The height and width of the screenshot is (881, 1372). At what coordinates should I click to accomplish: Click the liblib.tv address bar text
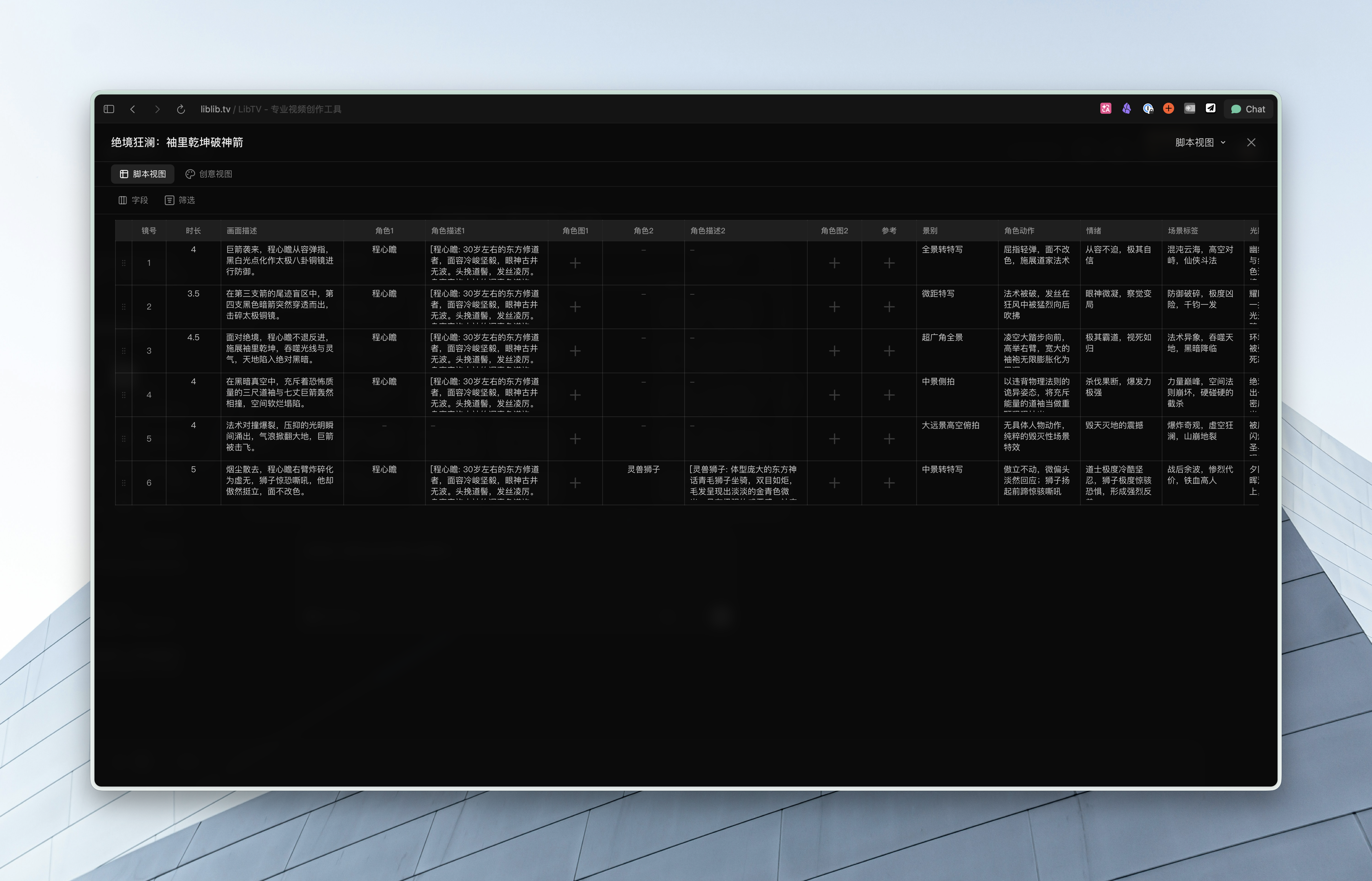click(x=215, y=109)
